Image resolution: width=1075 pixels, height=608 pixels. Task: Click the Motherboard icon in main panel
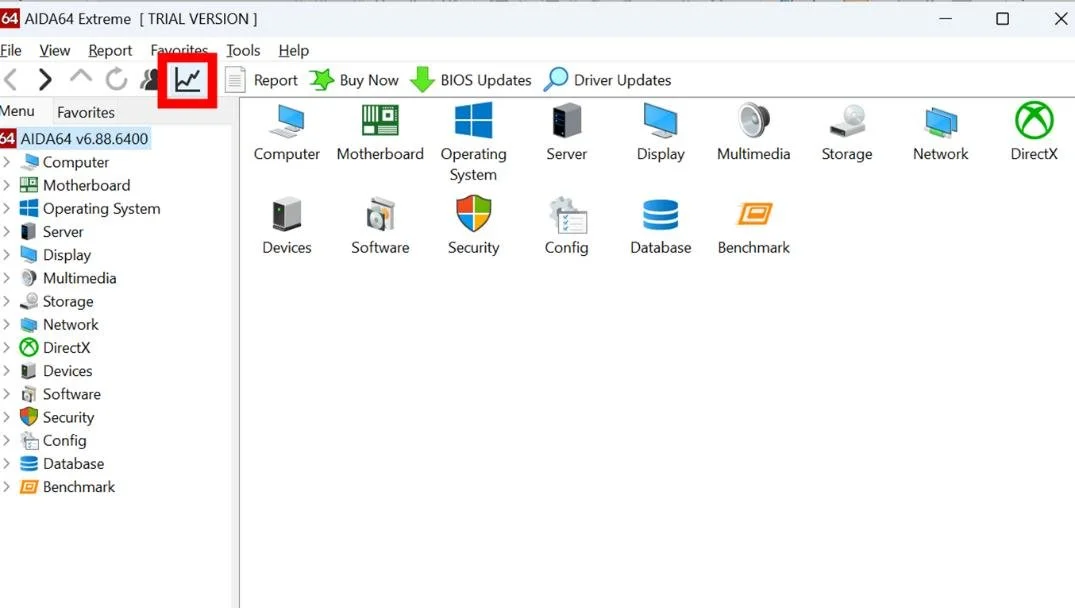pyautogui.click(x=380, y=121)
